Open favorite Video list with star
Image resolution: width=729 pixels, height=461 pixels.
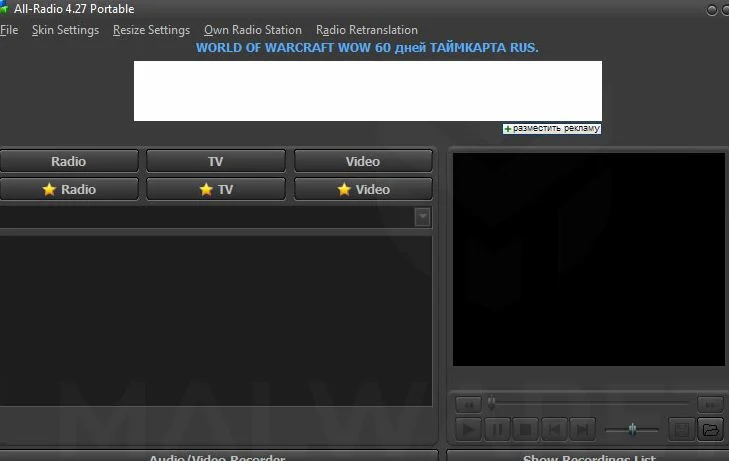pyautogui.click(x=363, y=189)
